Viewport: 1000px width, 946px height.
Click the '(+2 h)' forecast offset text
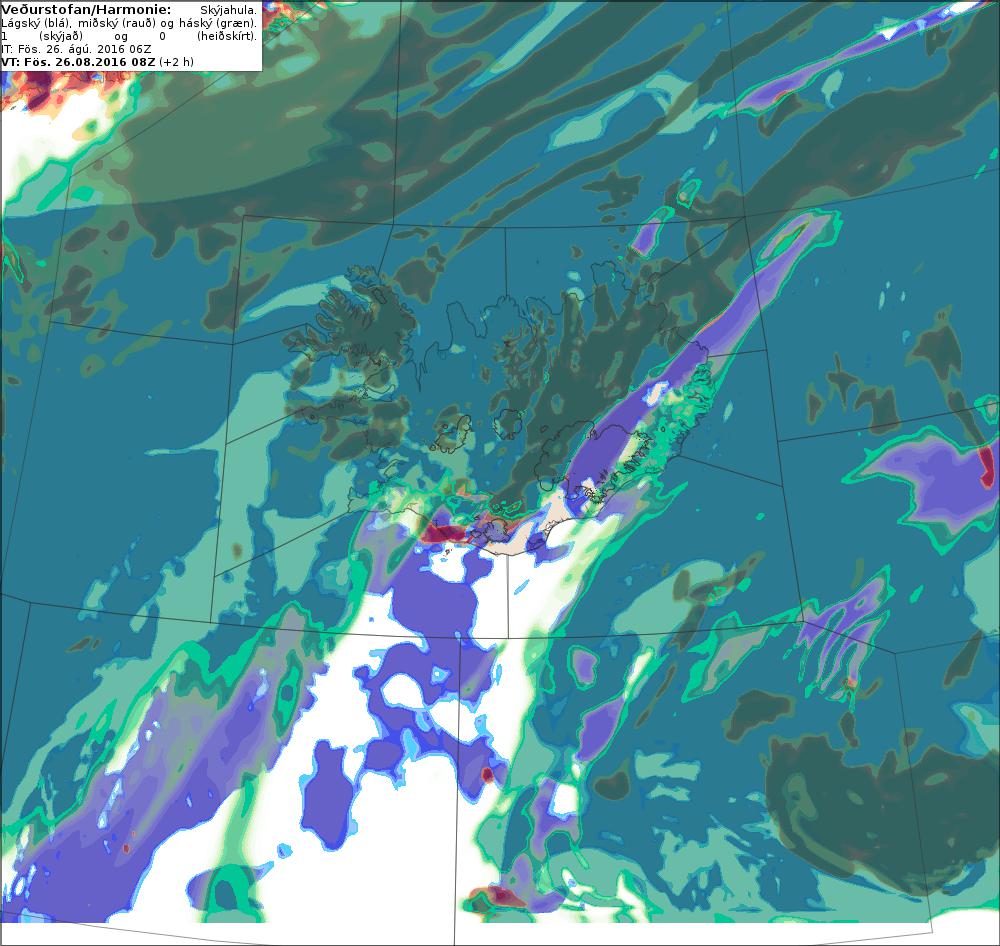176,62
